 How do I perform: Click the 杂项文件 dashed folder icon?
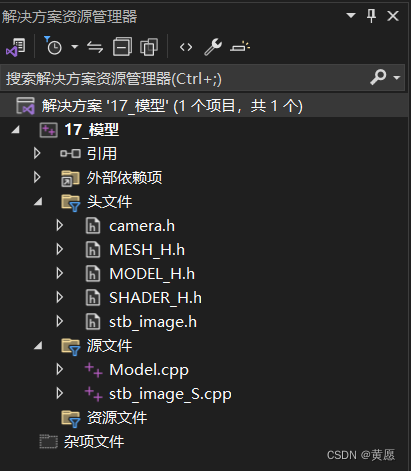(x=49, y=442)
